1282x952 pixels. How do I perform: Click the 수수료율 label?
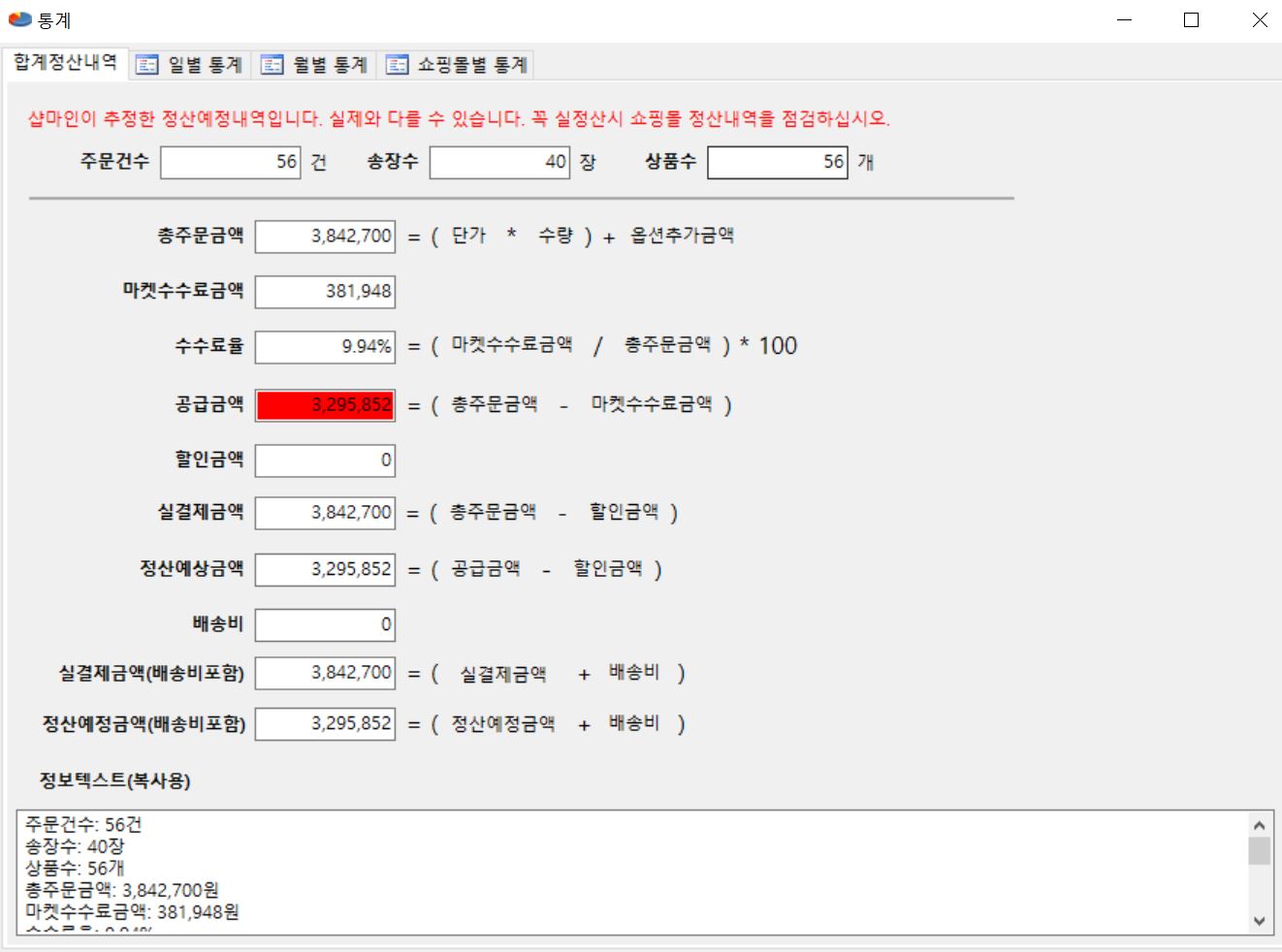[x=209, y=346]
